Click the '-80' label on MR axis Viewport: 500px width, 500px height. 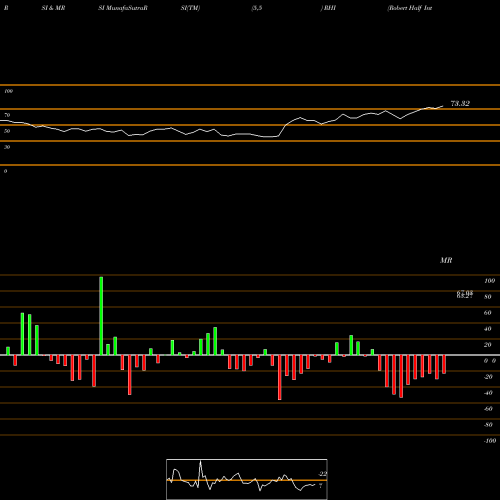(x=488, y=425)
